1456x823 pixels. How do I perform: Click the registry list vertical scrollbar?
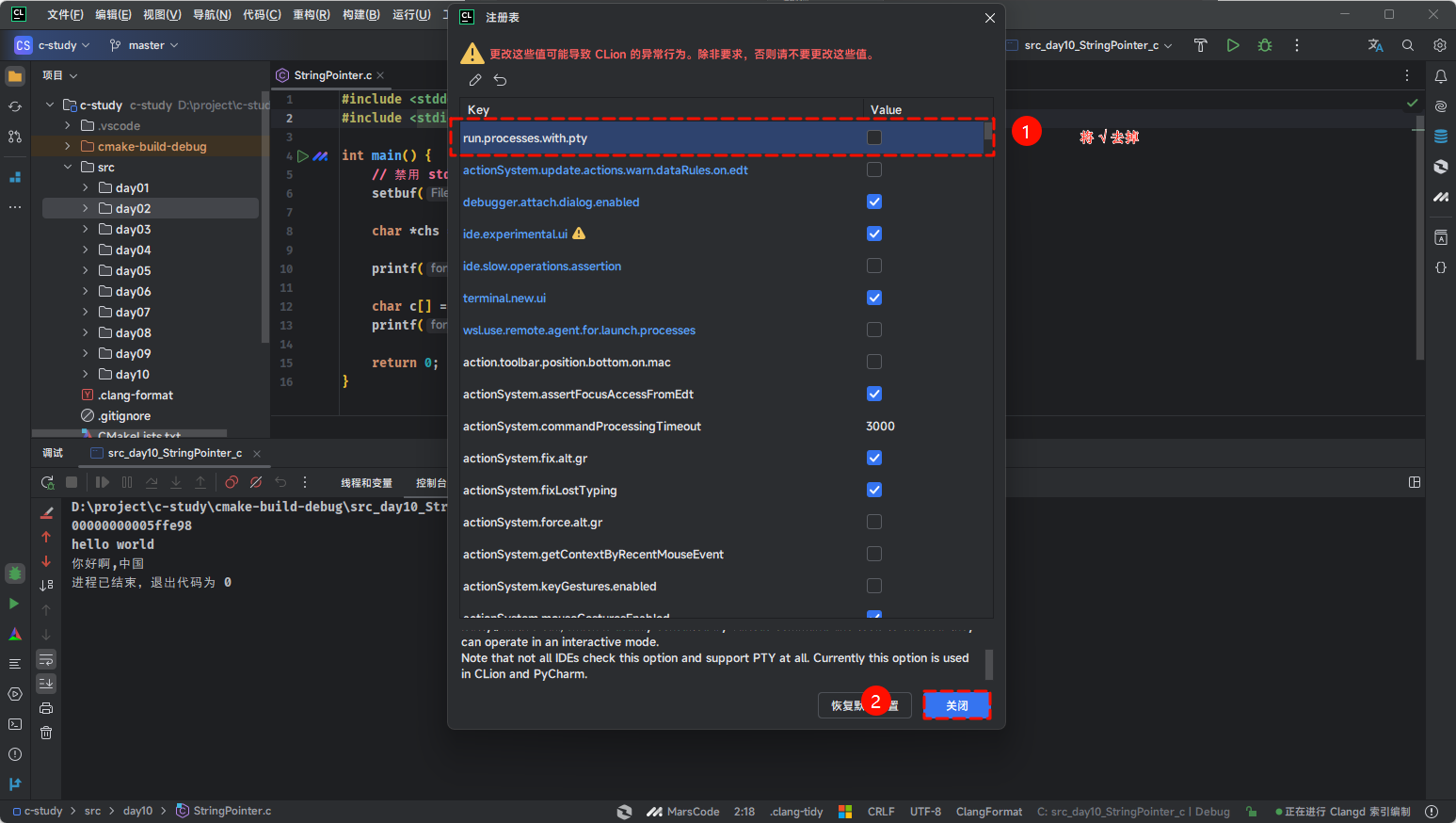[x=988, y=137]
